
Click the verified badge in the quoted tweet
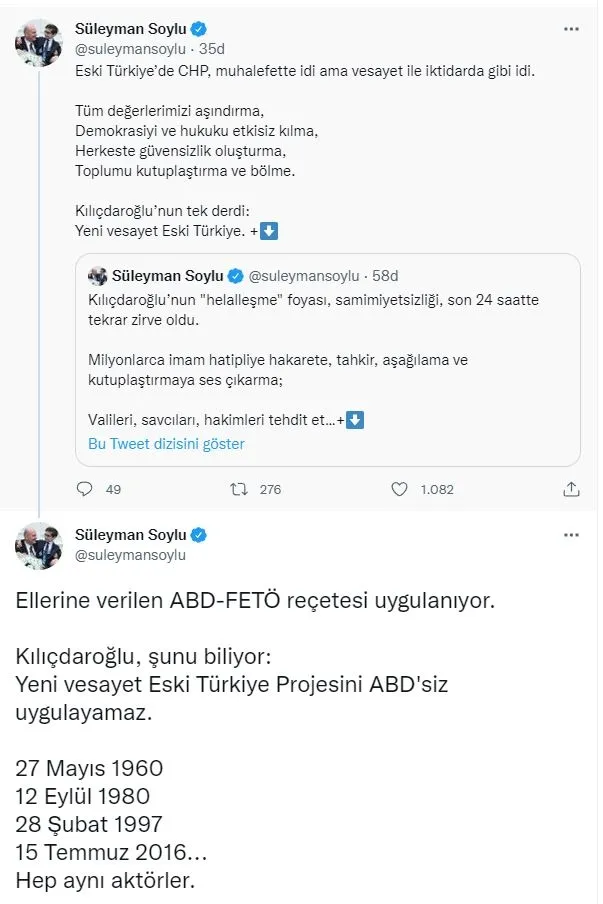235,277
